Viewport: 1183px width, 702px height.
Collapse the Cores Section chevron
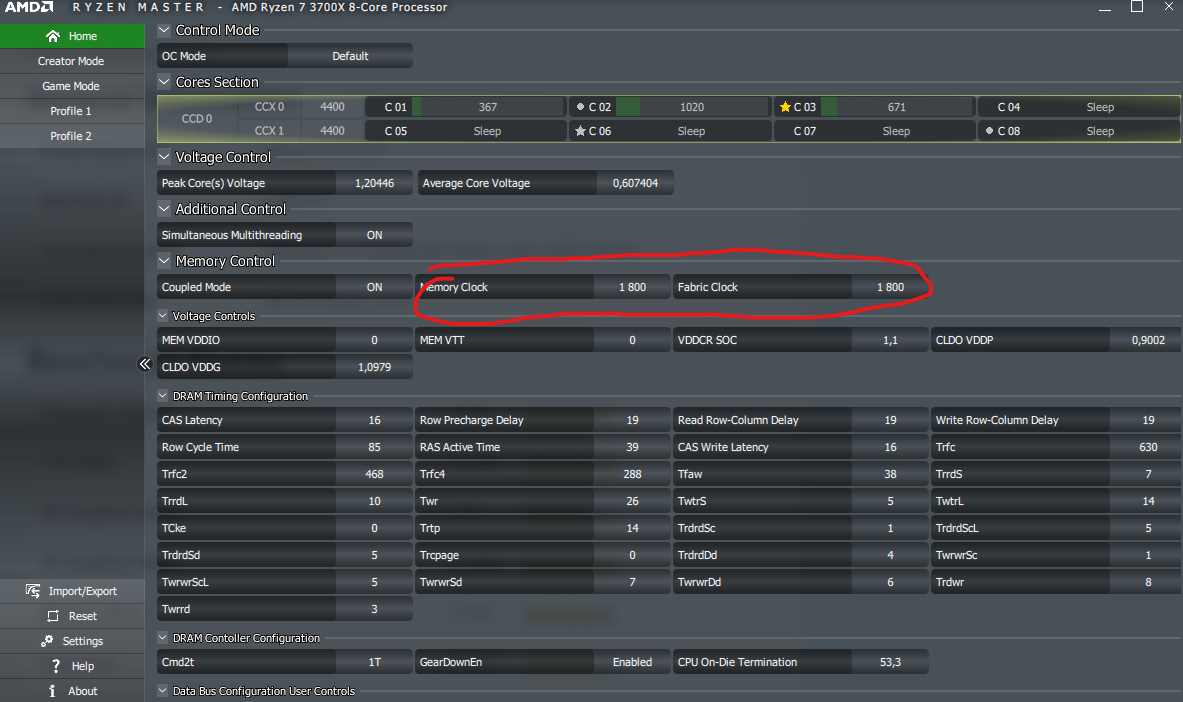(164, 82)
